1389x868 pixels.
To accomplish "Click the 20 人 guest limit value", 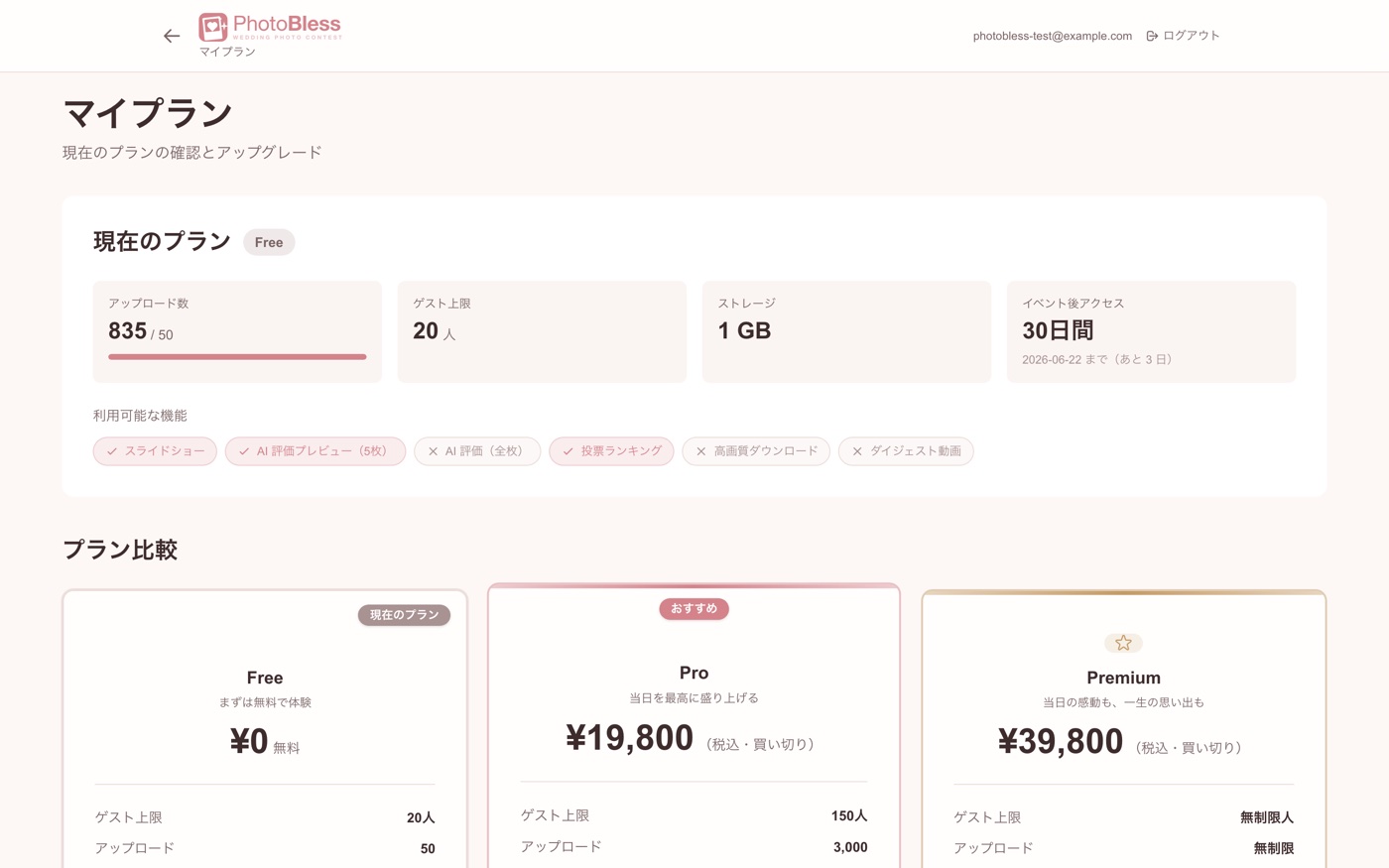I will point(435,331).
